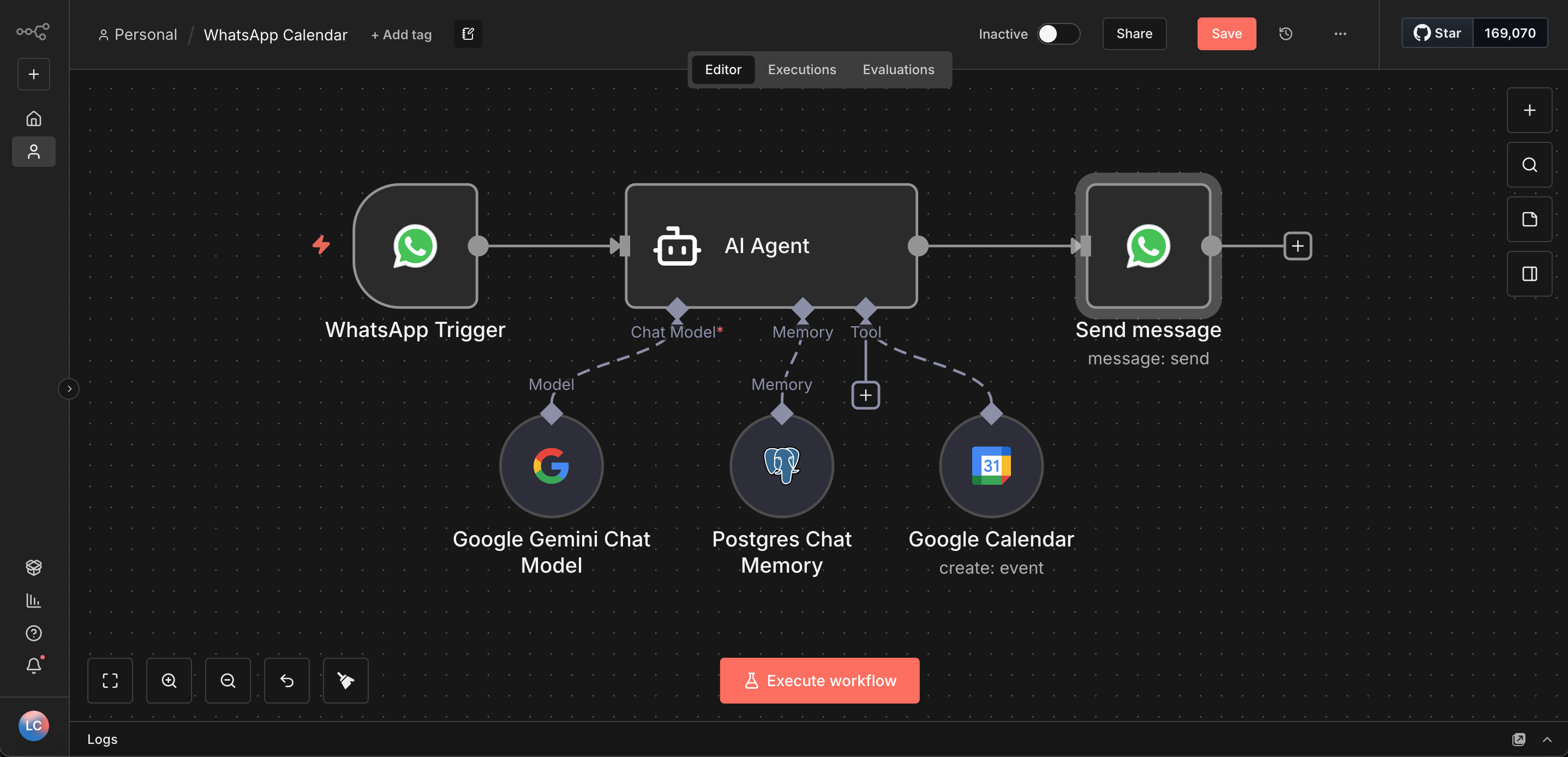This screenshot has height=757, width=1568.
Task: Open the node search magnifier
Action: [x=1529, y=165]
